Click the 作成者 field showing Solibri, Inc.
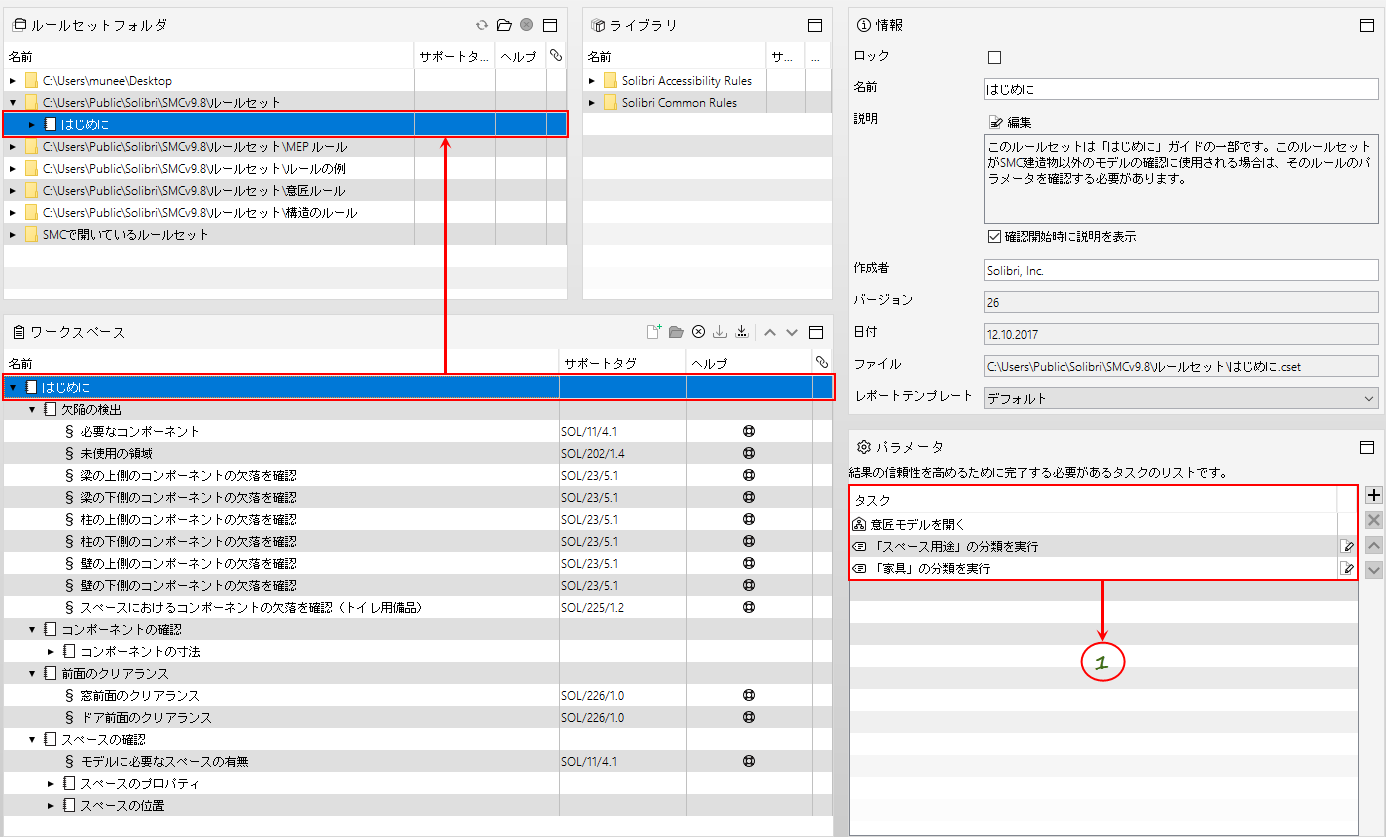Screen dimensions: 1386x837 pos(1181,270)
